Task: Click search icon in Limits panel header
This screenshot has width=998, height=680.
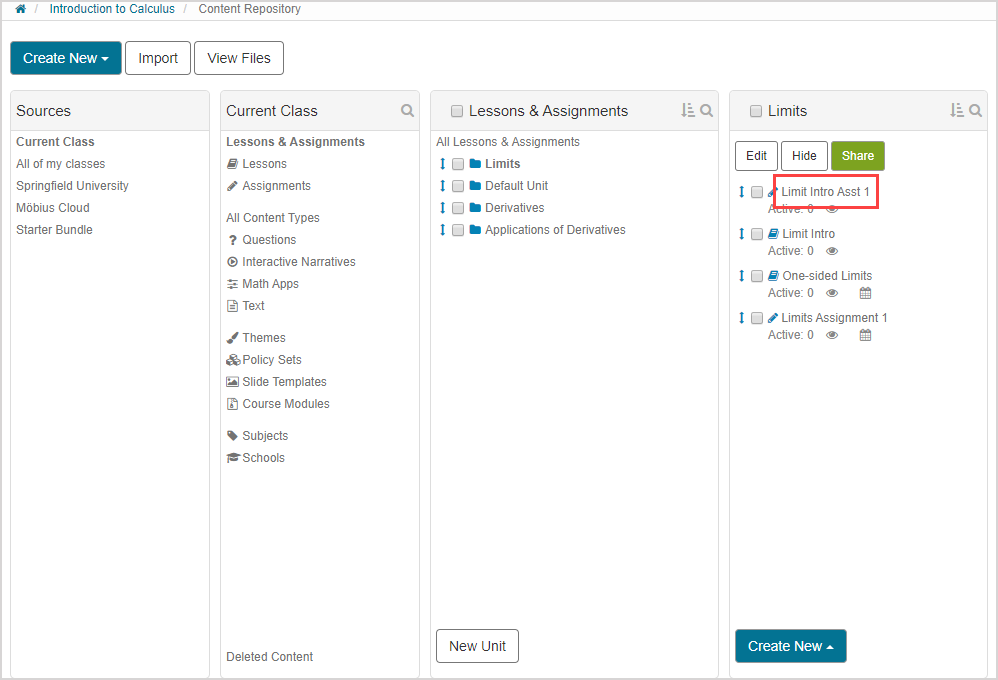Action: coord(975,111)
